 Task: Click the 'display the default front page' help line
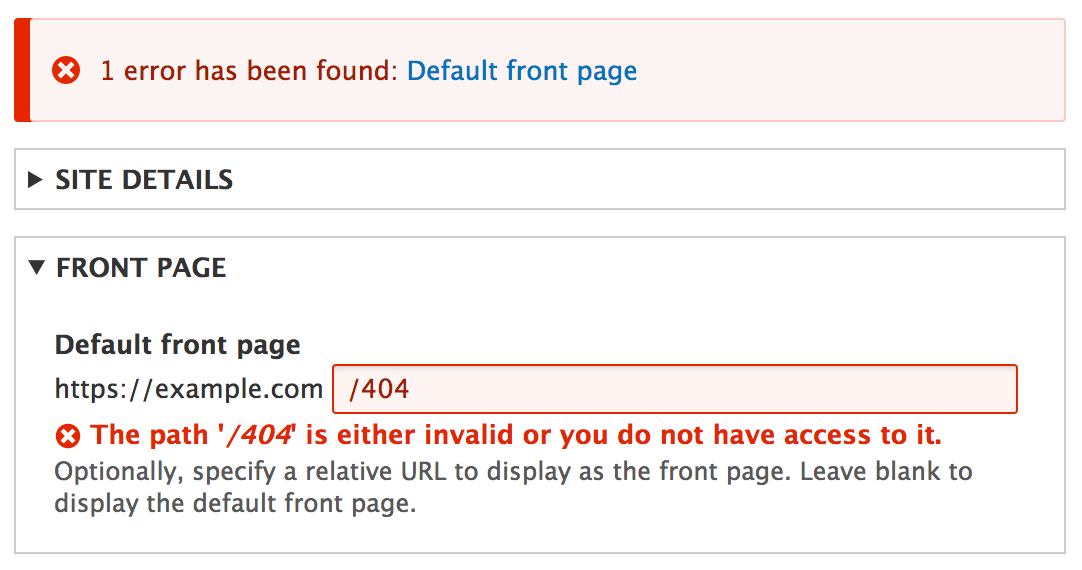[234, 503]
